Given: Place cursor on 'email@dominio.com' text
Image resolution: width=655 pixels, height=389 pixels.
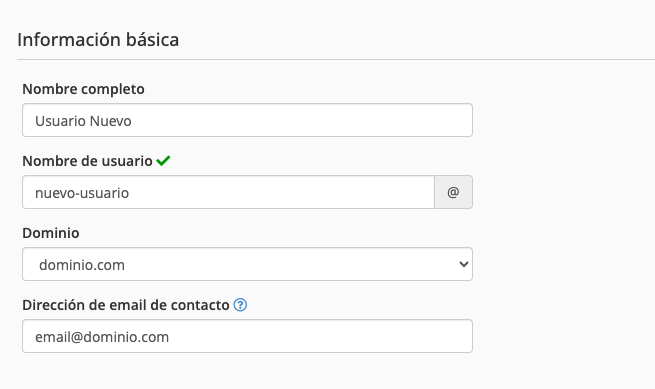Looking at the screenshot, I should pos(102,337).
